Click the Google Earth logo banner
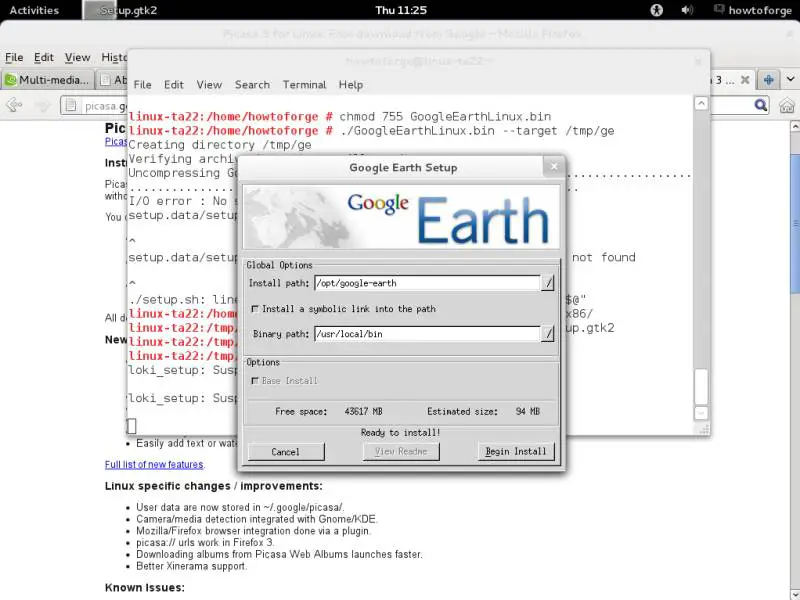Image resolution: width=800 pixels, height=600 pixels. (402, 217)
